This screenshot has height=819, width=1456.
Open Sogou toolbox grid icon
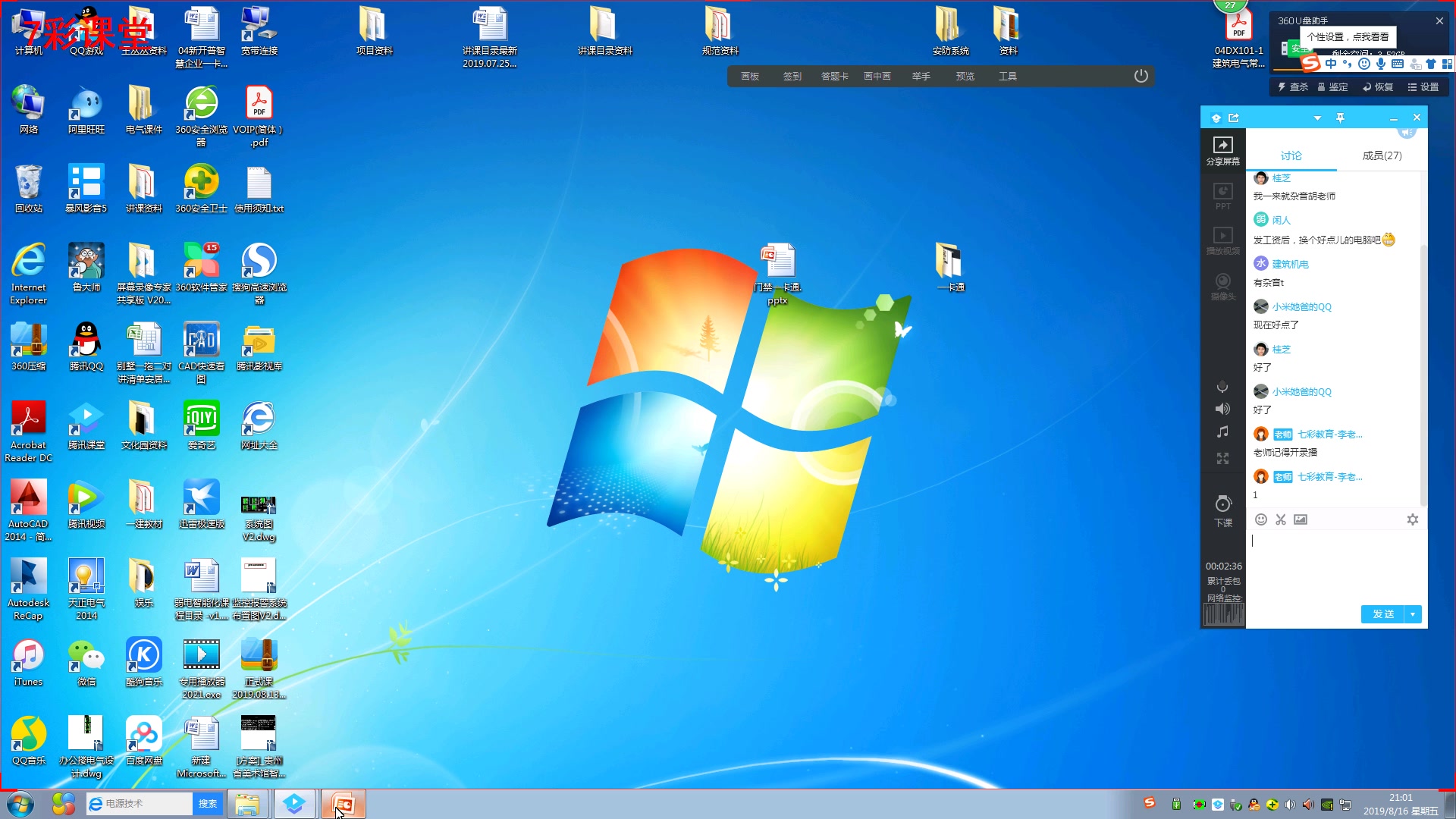(x=1447, y=64)
